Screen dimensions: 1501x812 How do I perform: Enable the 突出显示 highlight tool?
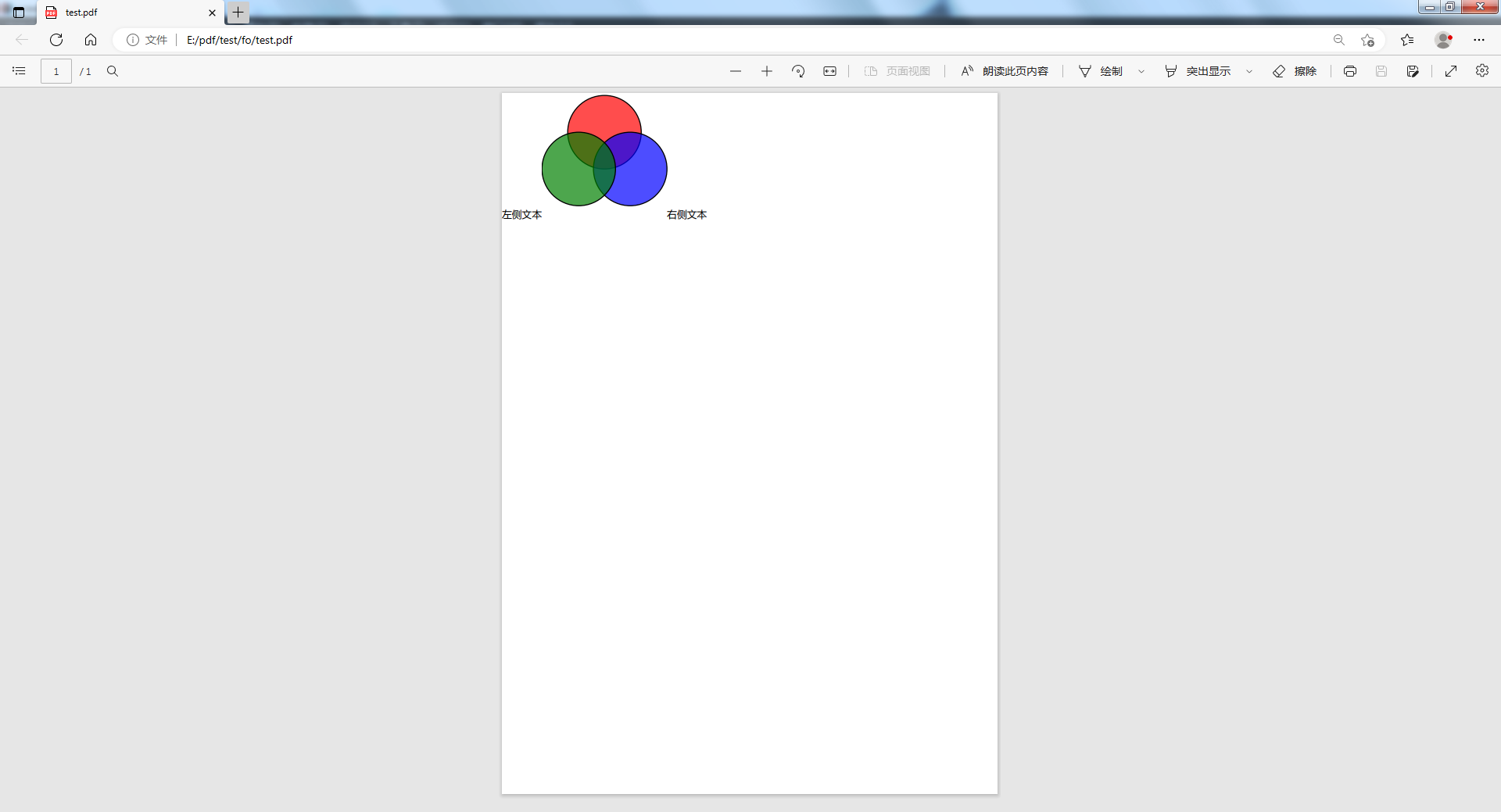pos(1198,71)
